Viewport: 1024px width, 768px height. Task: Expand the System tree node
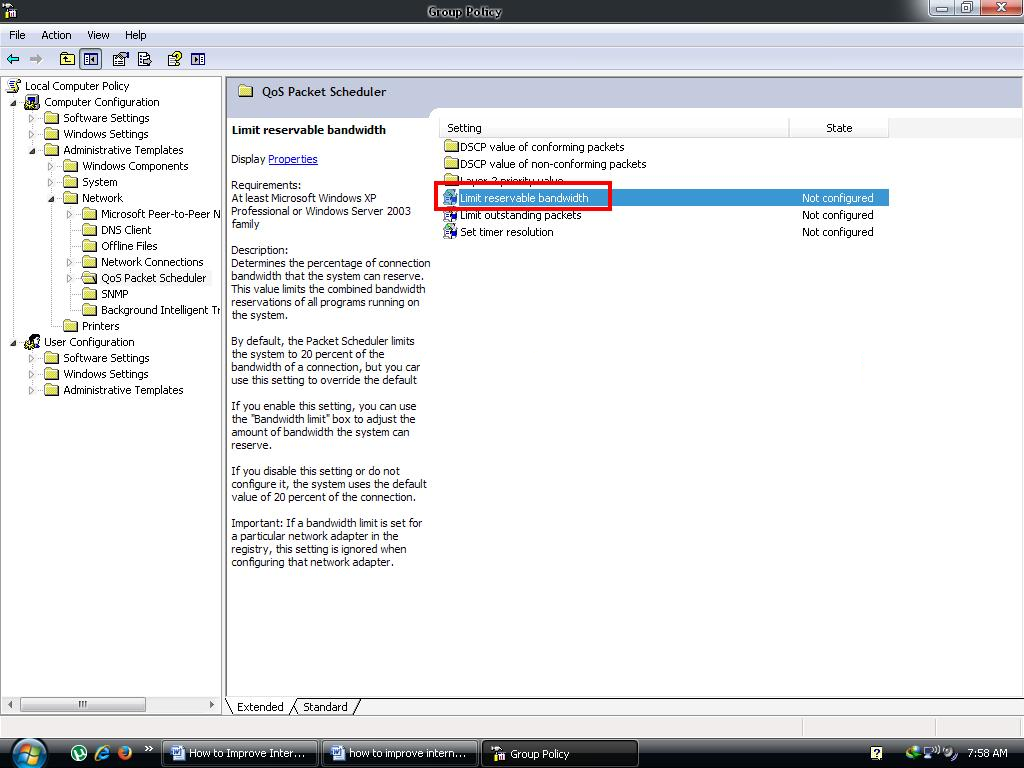(50, 182)
